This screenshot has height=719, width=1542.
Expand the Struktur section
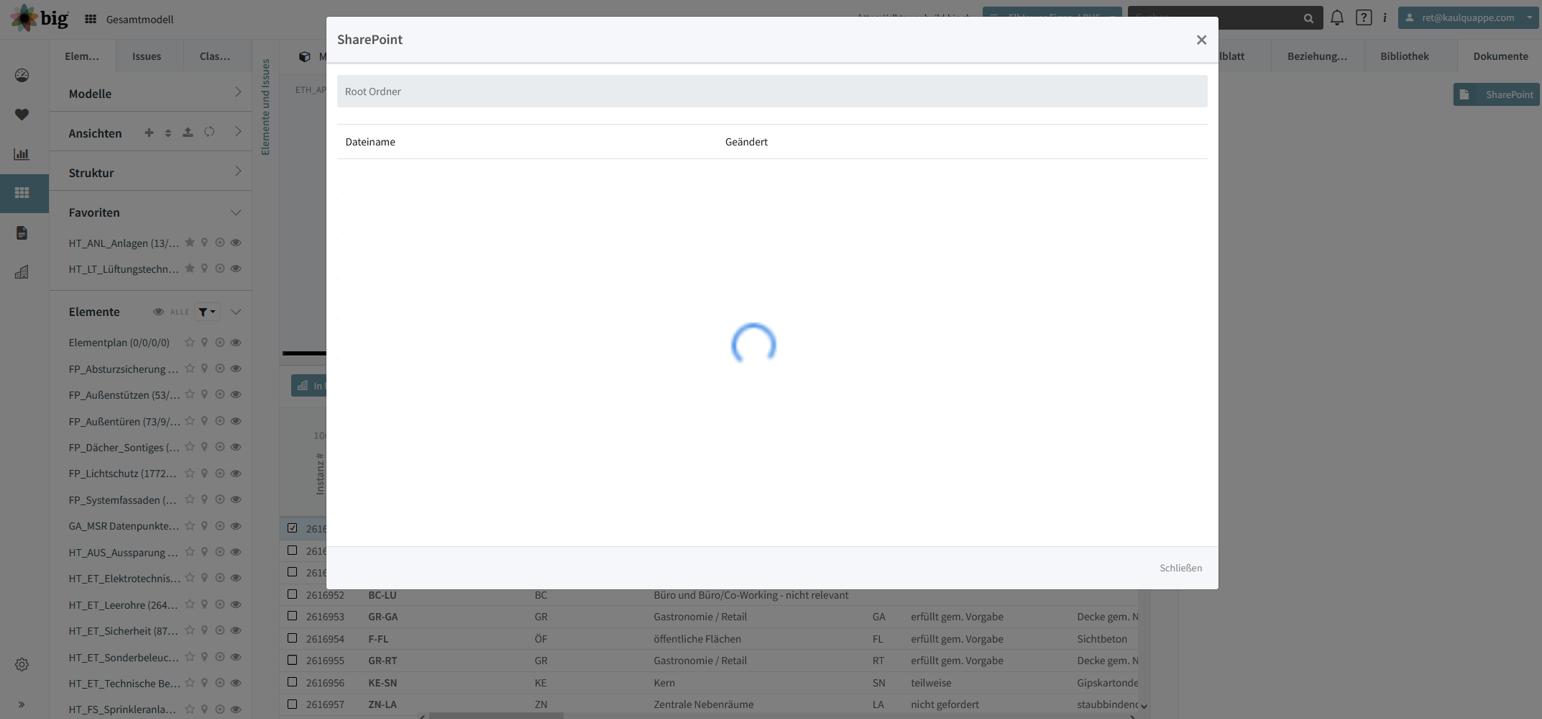pos(238,172)
